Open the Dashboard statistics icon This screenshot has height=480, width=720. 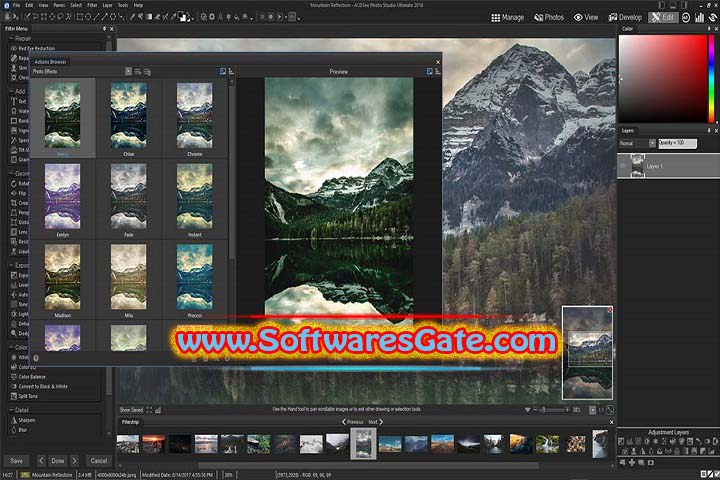pos(699,17)
